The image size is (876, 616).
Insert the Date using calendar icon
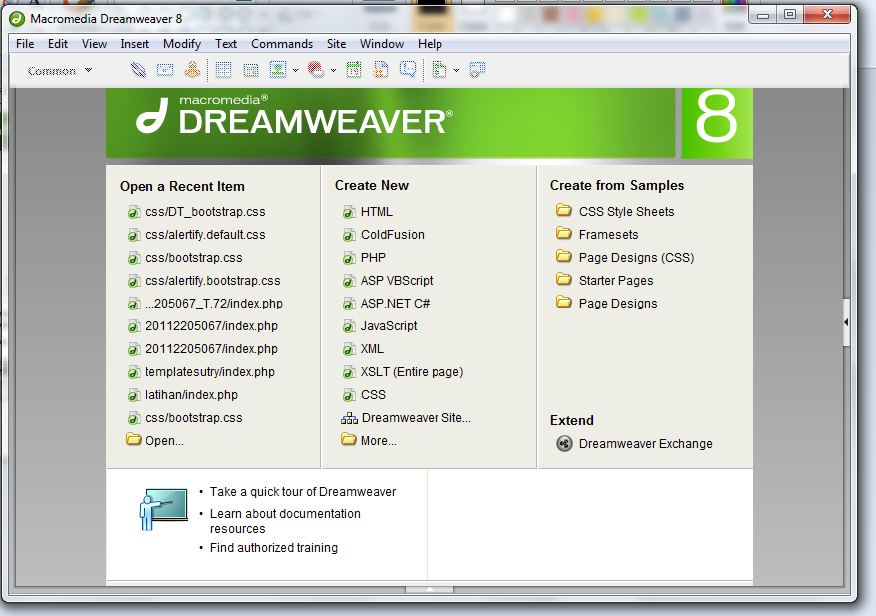click(354, 70)
